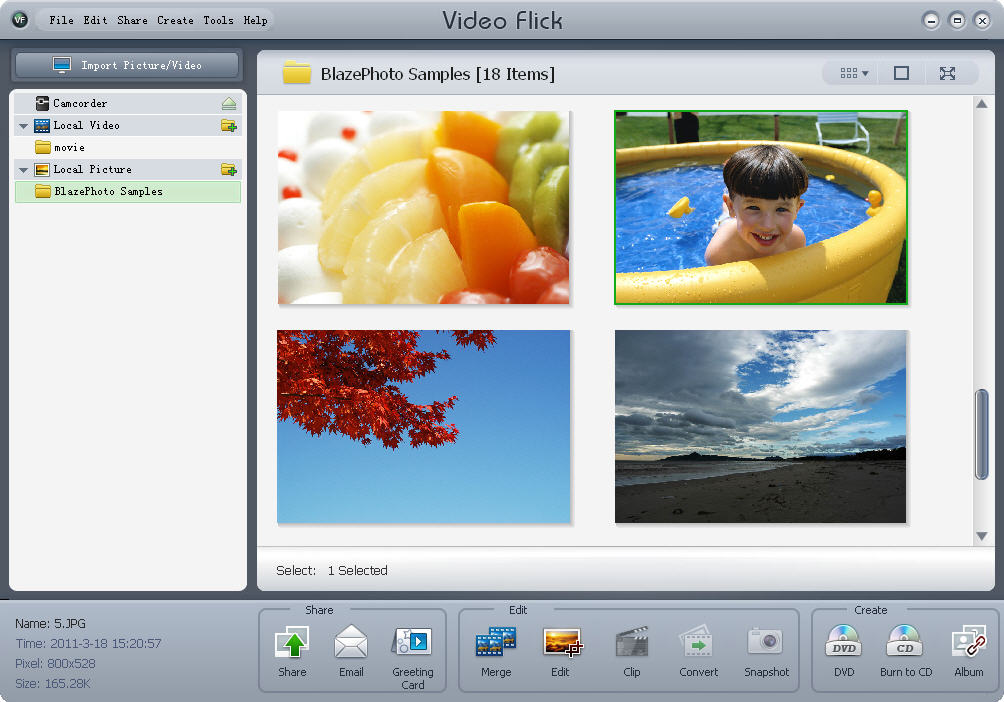The width and height of the screenshot is (1004, 702).
Task: Click the Share upload icon
Action: (292, 643)
